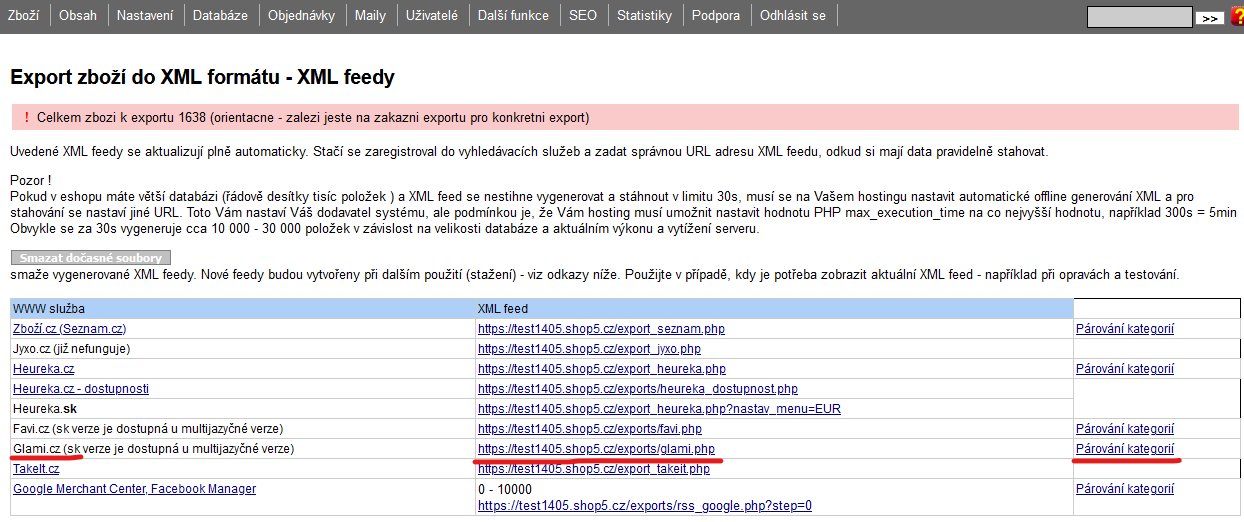Focus the search field in top bar
The width and height of the screenshot is (1244, 522).
(x=1140, y=17)
